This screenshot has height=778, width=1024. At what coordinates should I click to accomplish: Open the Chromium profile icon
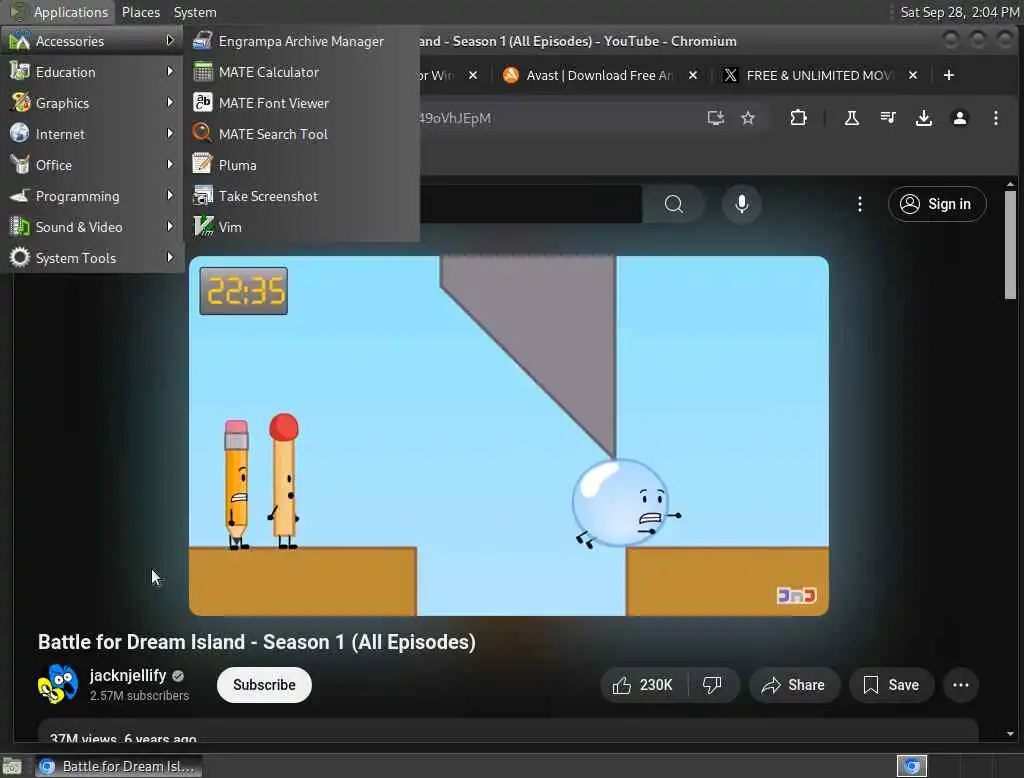959,118
